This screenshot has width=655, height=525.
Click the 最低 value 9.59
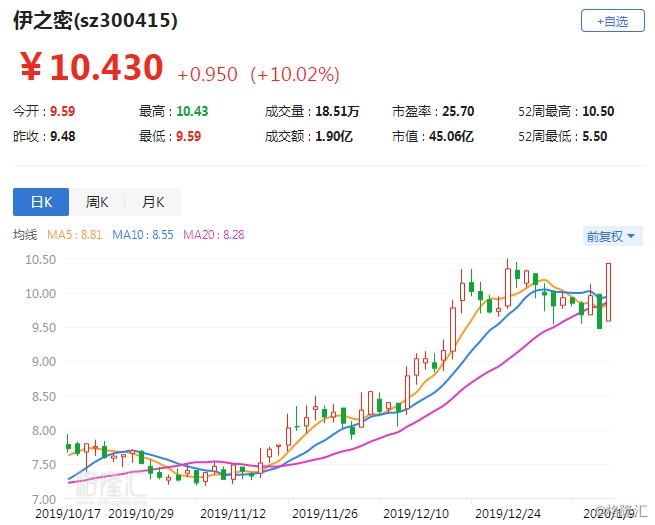coord(188,137)
